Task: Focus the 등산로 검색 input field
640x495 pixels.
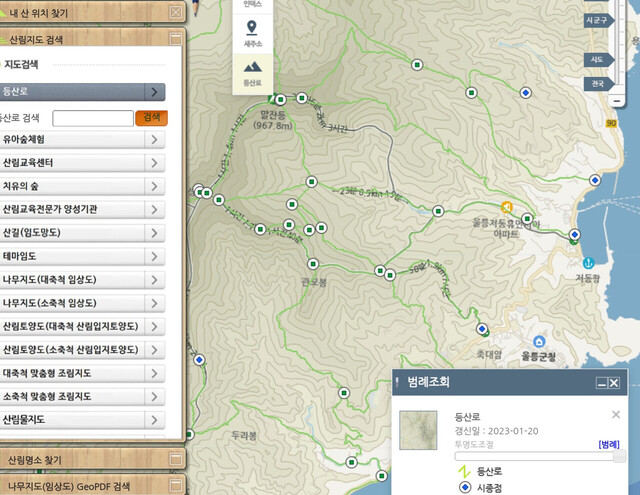Action: [93, 118]
